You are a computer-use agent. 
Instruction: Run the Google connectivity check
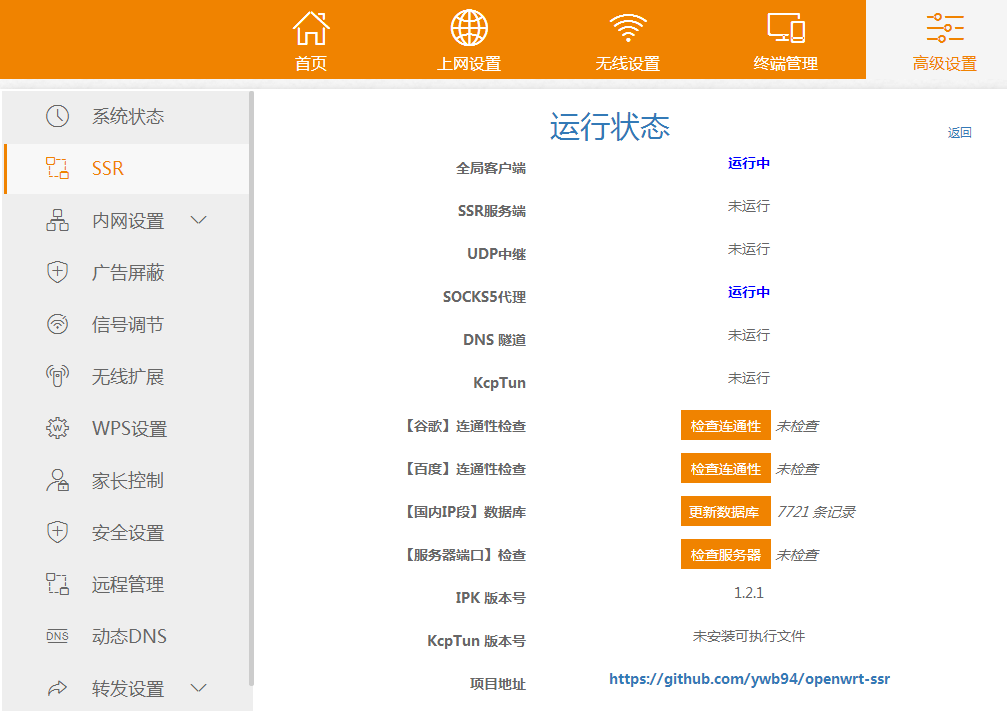pyautogui.click(x=725, y=424)
